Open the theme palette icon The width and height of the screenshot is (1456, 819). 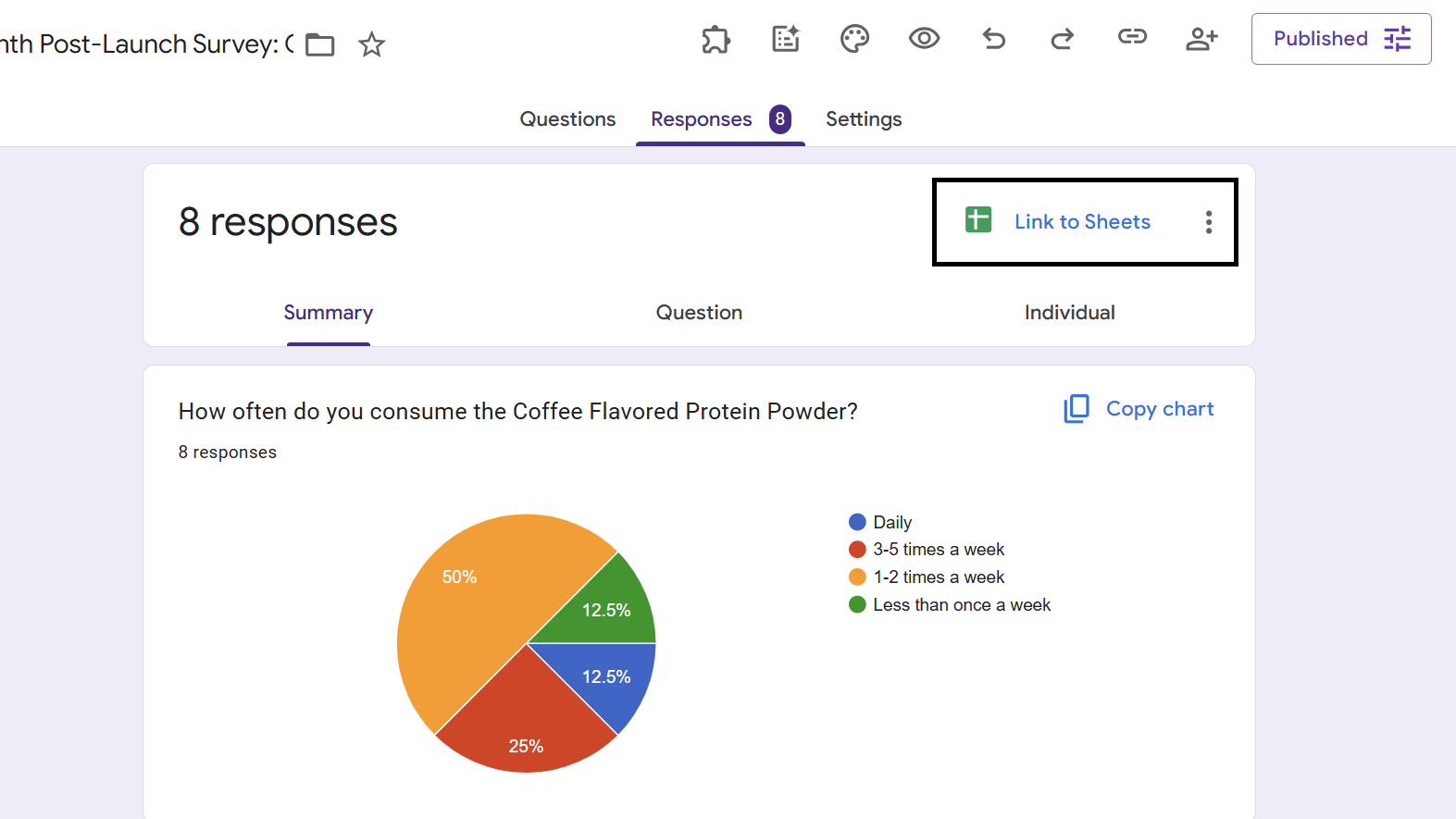(x=854, y=39)
